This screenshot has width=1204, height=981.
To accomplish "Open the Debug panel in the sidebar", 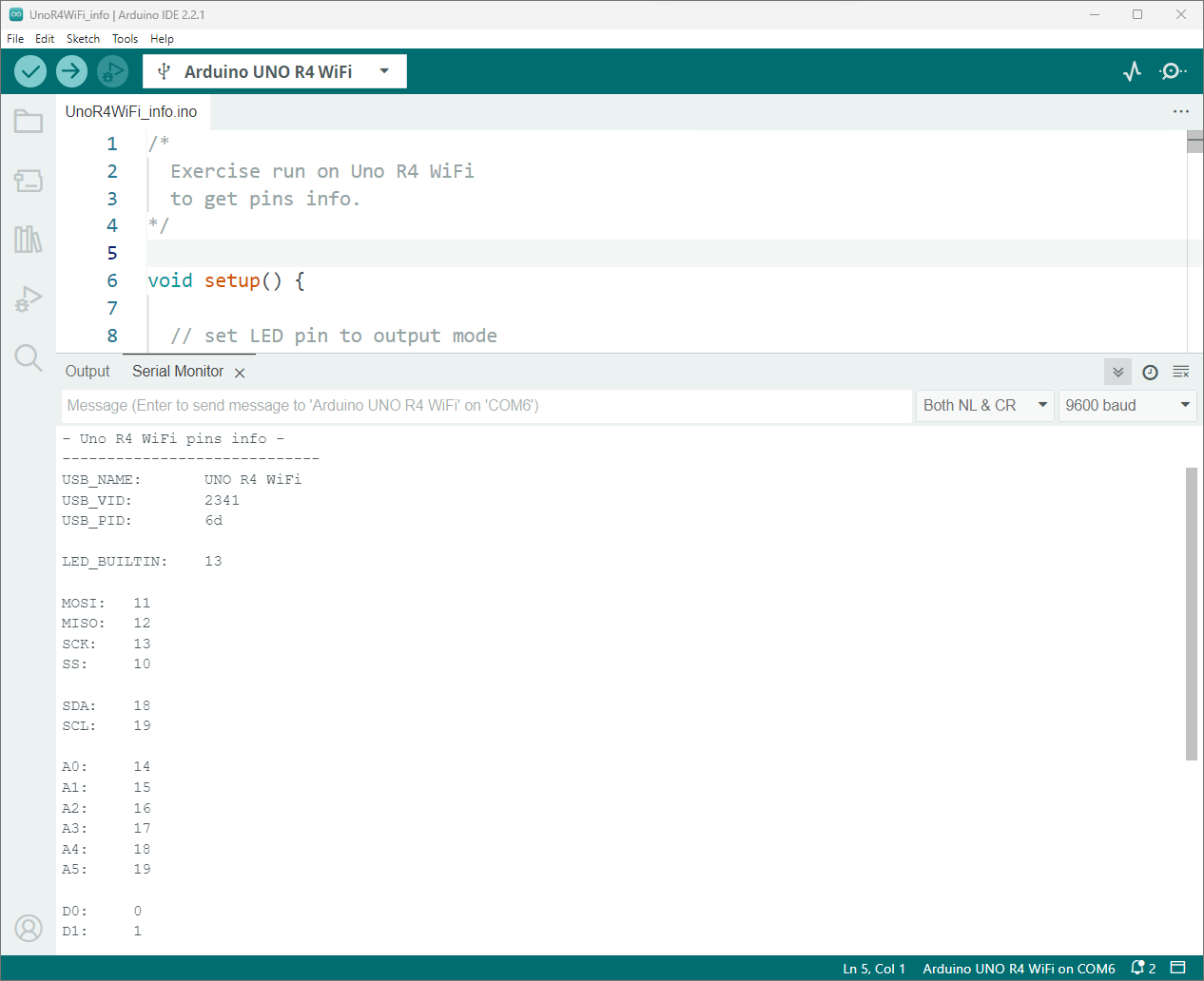I will click(x=29, y=298).
